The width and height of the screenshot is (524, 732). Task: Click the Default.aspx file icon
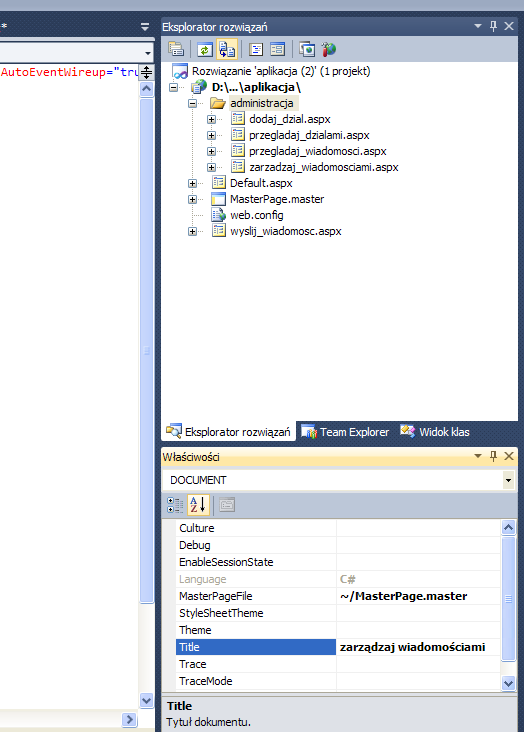219,183
